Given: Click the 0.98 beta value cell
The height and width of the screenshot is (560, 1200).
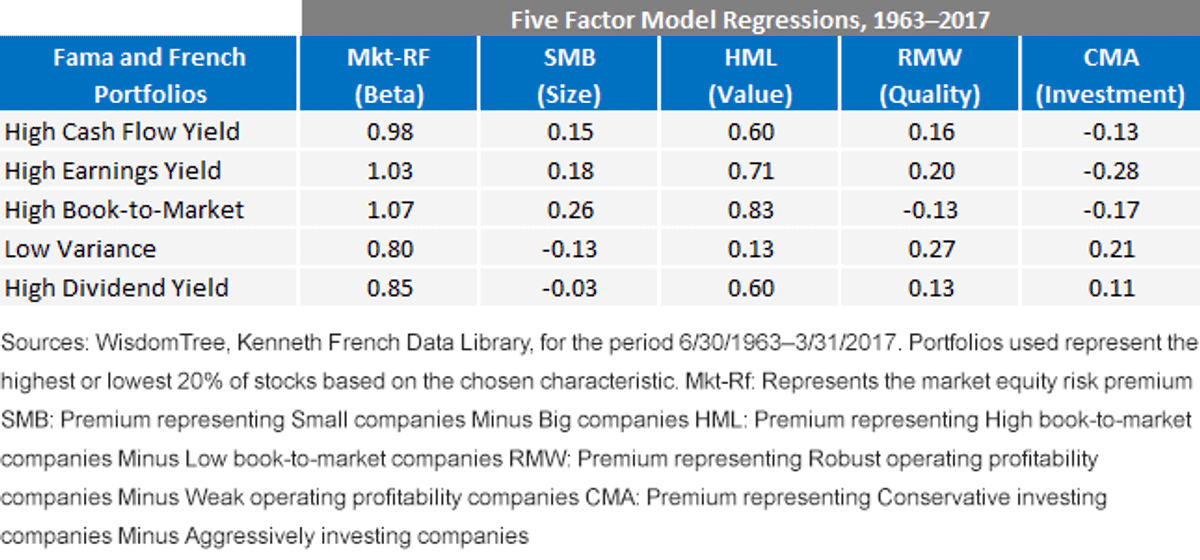Looking at the screenshot, I should coord(391,132).
